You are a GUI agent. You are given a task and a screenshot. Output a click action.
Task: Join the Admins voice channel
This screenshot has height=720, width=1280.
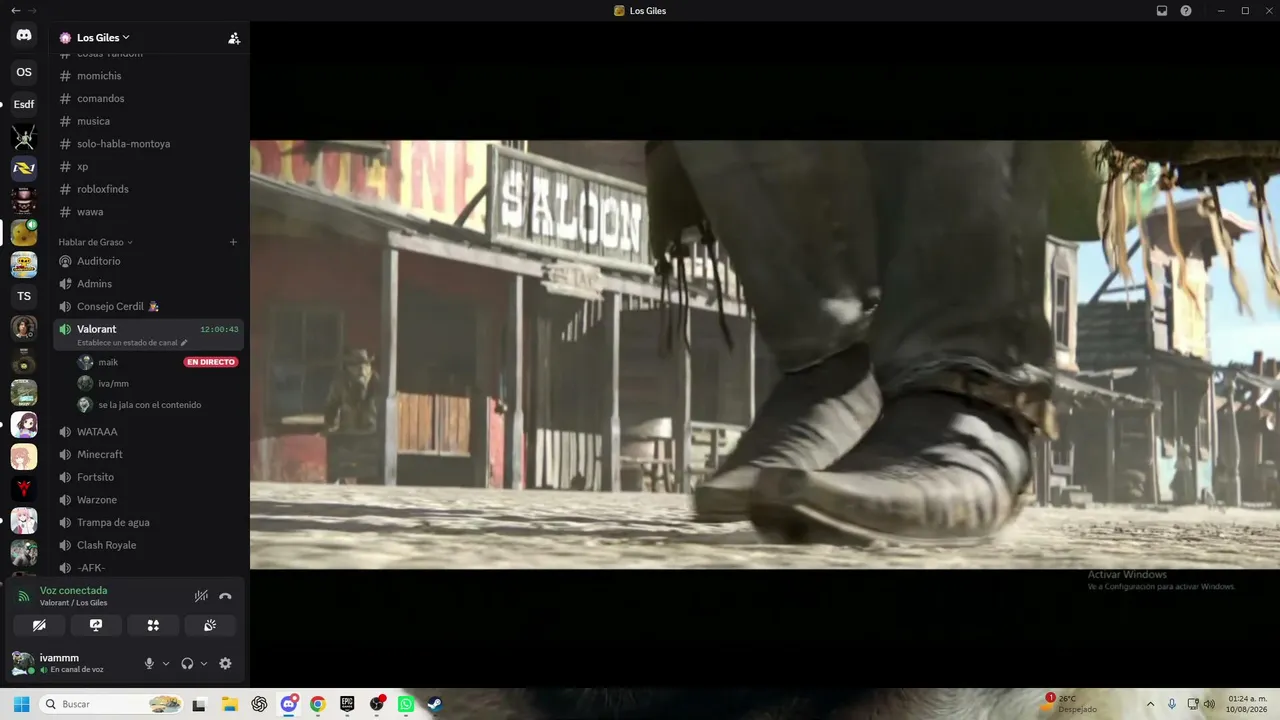(149, 284)
